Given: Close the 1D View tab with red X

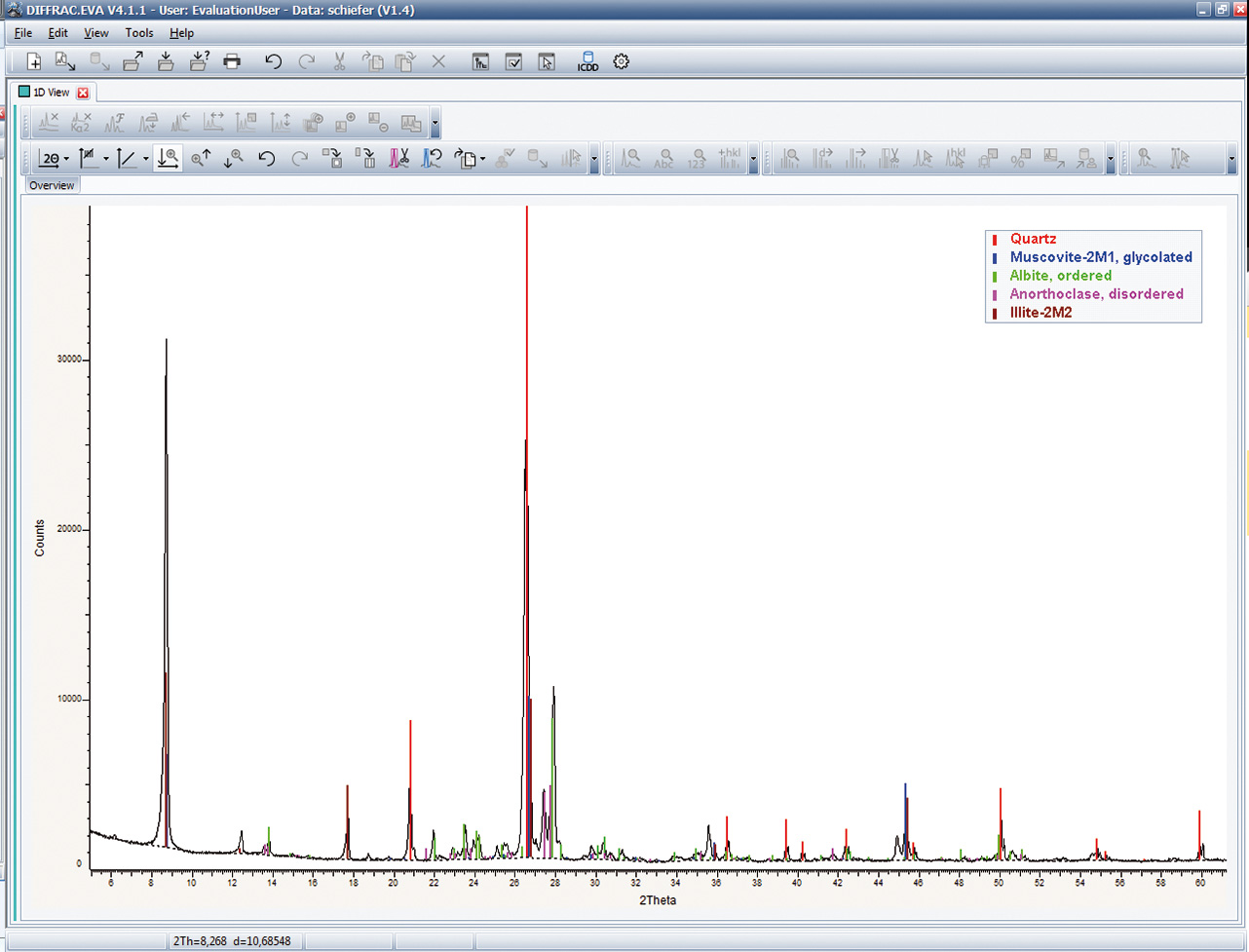Looking at the screenshot, I should point(83,93).
